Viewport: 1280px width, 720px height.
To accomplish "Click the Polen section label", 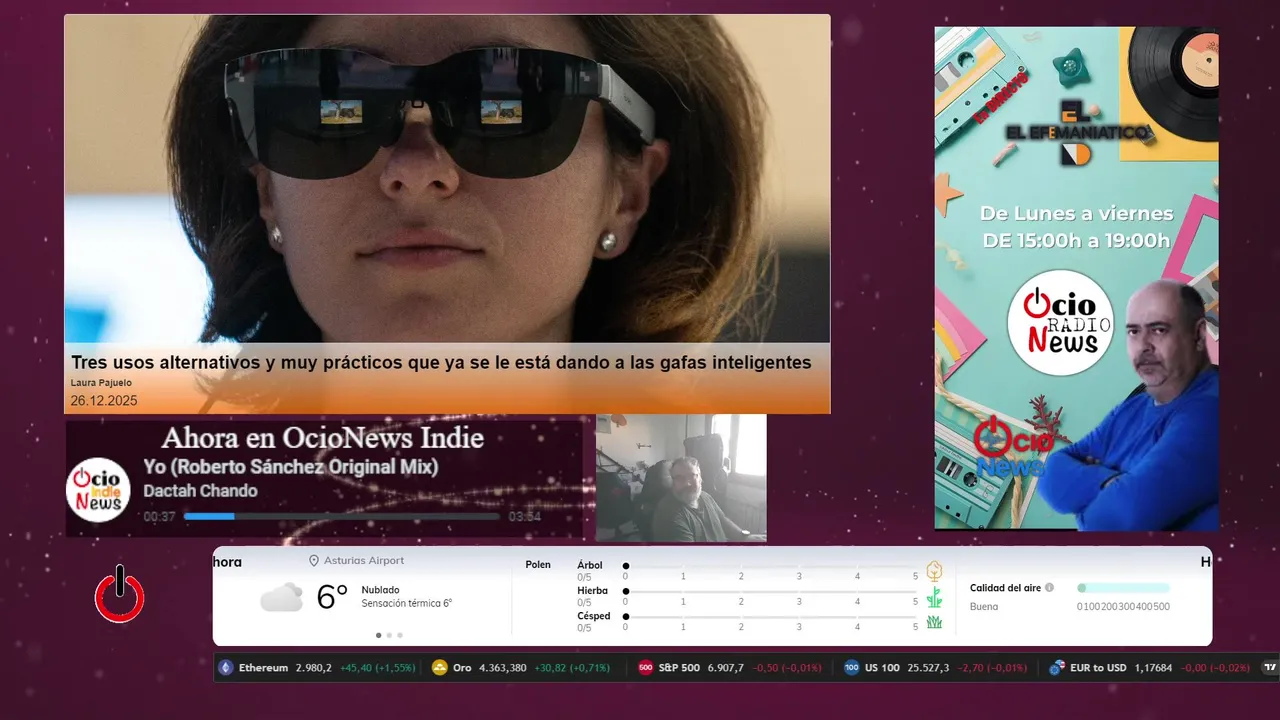I will pos(538,565).
